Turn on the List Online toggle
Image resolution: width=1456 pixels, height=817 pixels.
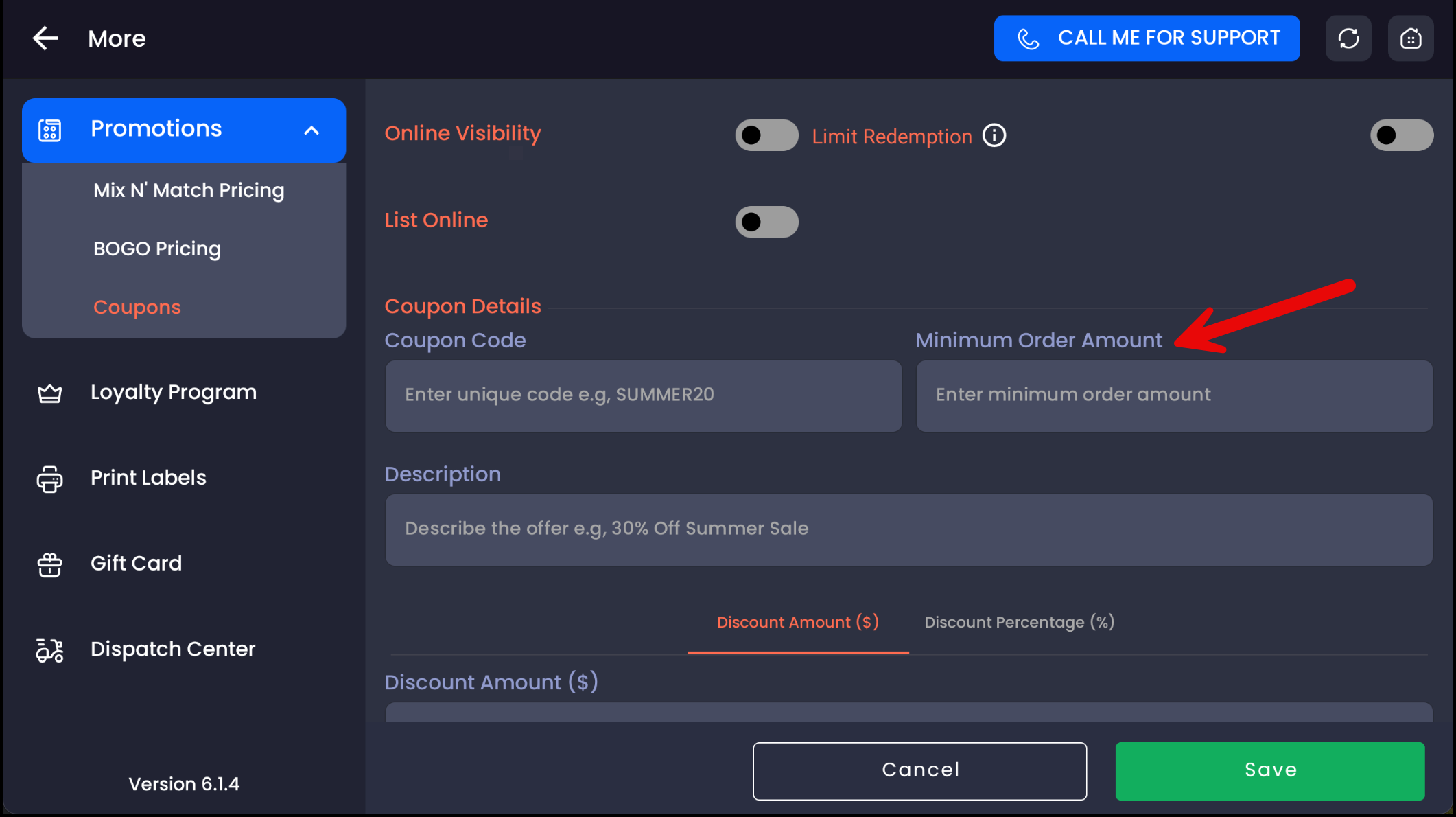click(x=766, y=222)
